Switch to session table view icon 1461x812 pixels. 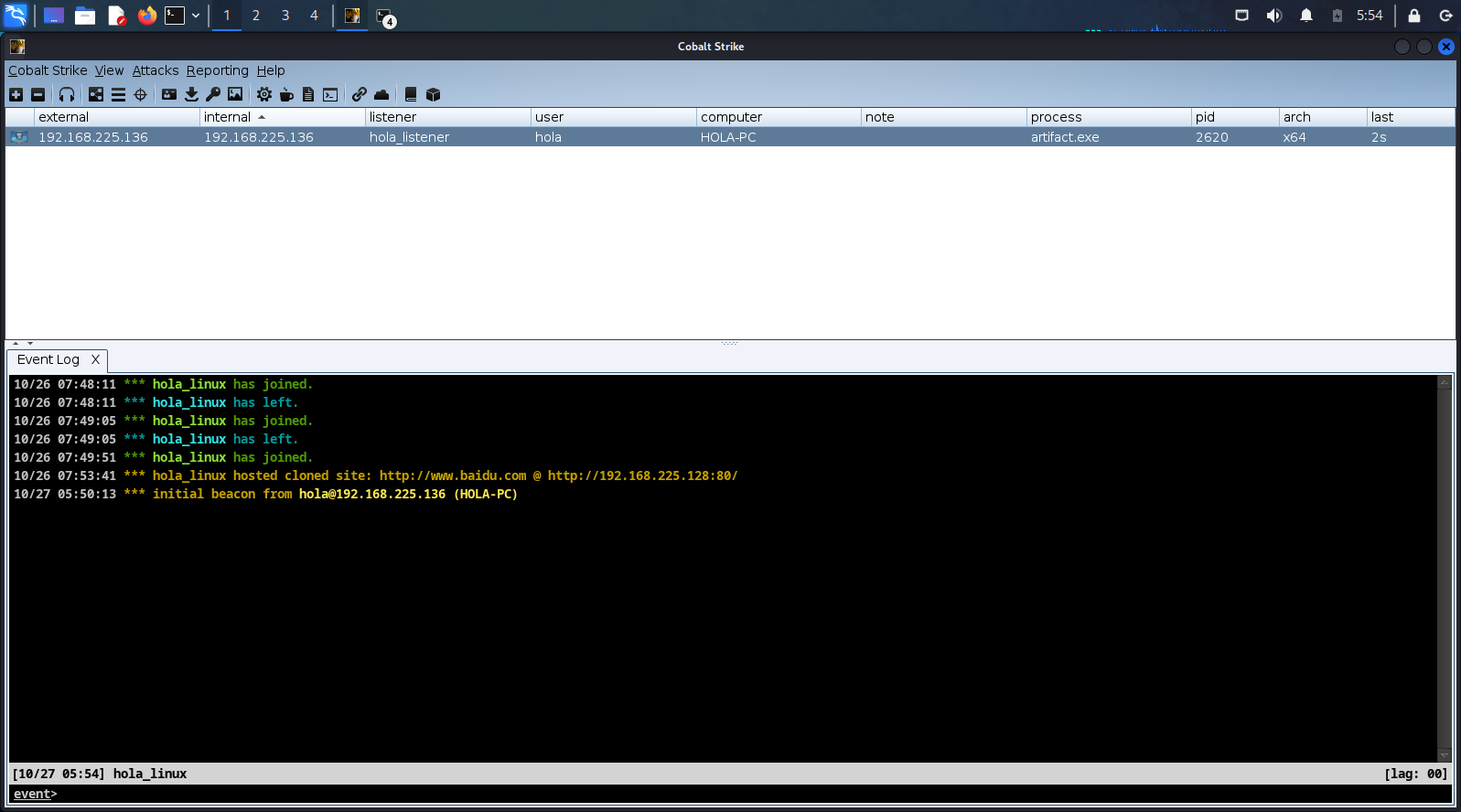point(118,94)
